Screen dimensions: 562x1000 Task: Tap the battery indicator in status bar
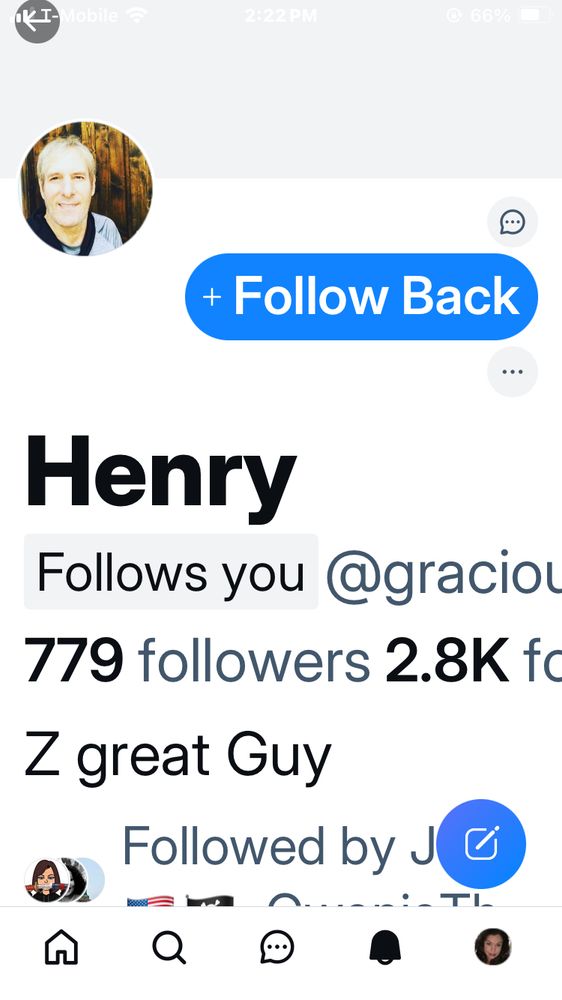click(535, 15)
